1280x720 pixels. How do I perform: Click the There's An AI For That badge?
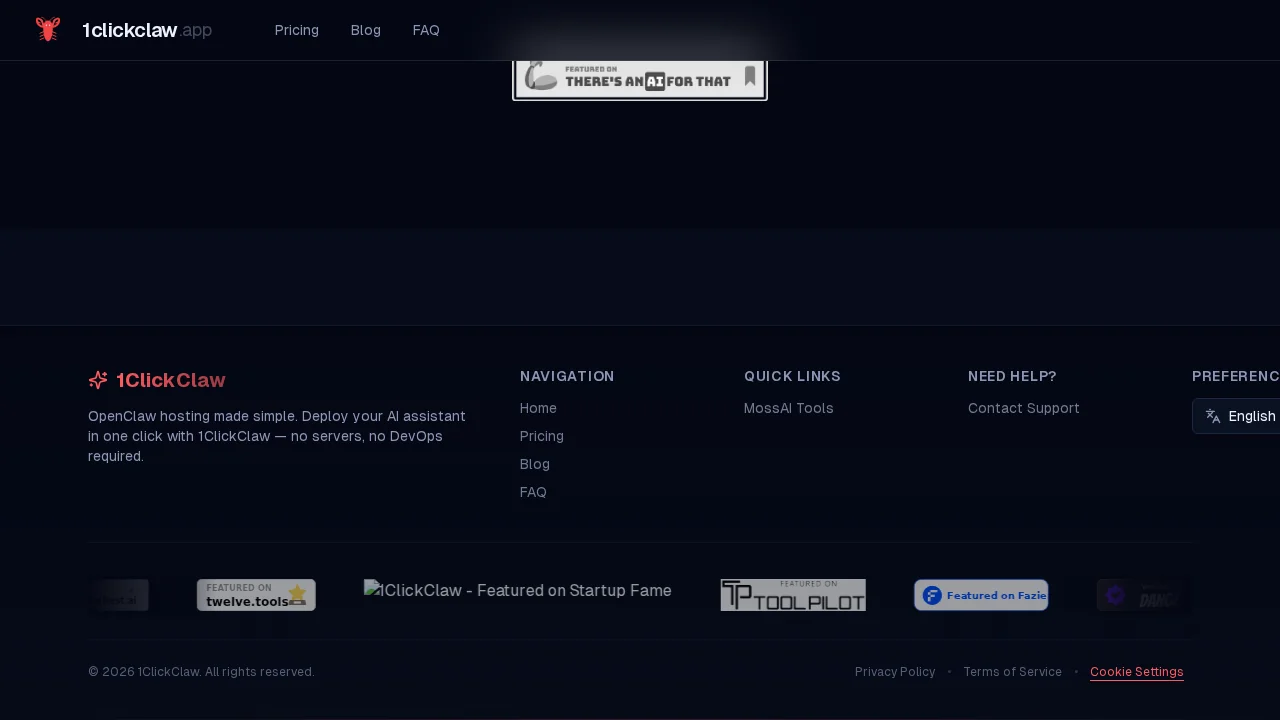coord(640,77)
